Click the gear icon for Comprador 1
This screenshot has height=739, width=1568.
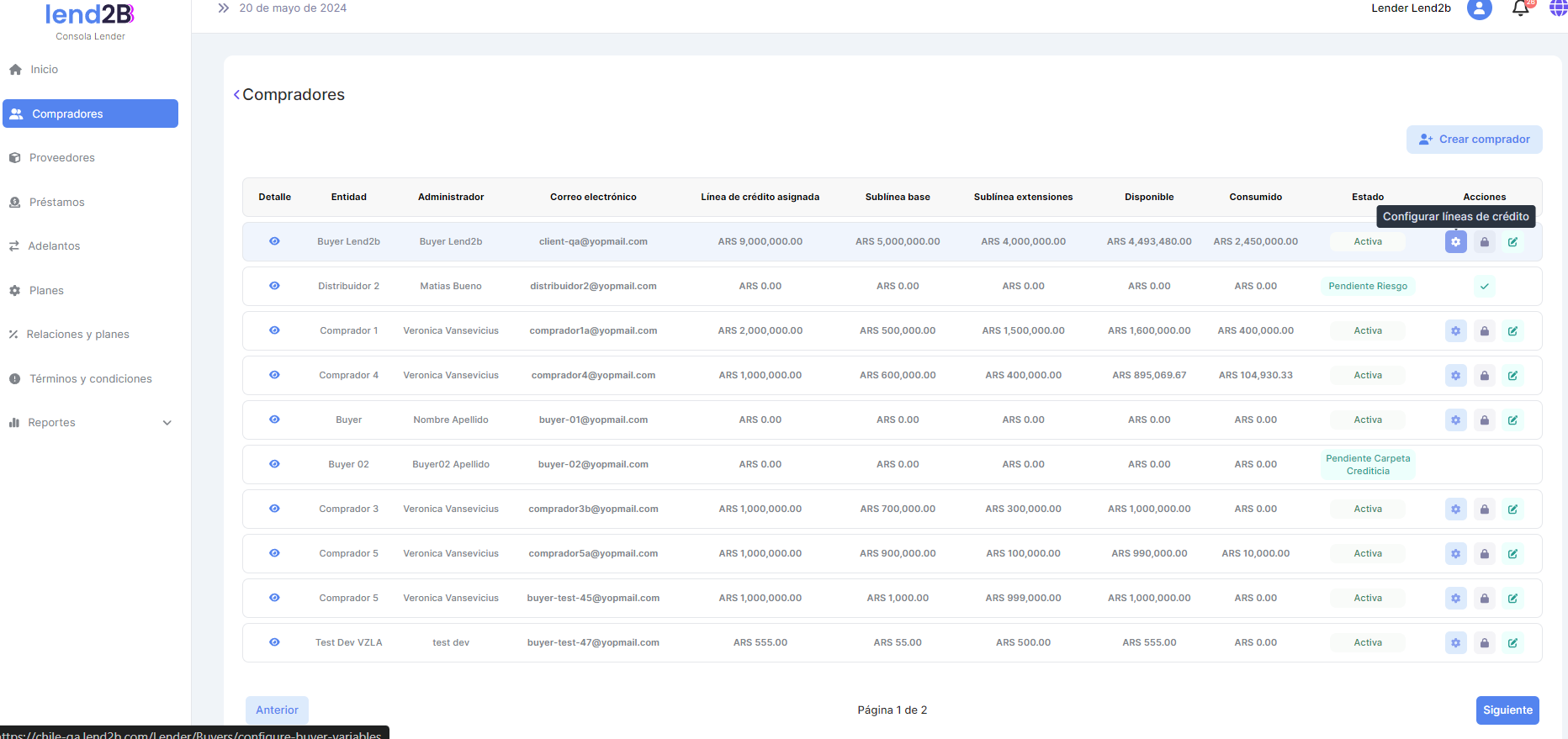[x=1455, y=331]
